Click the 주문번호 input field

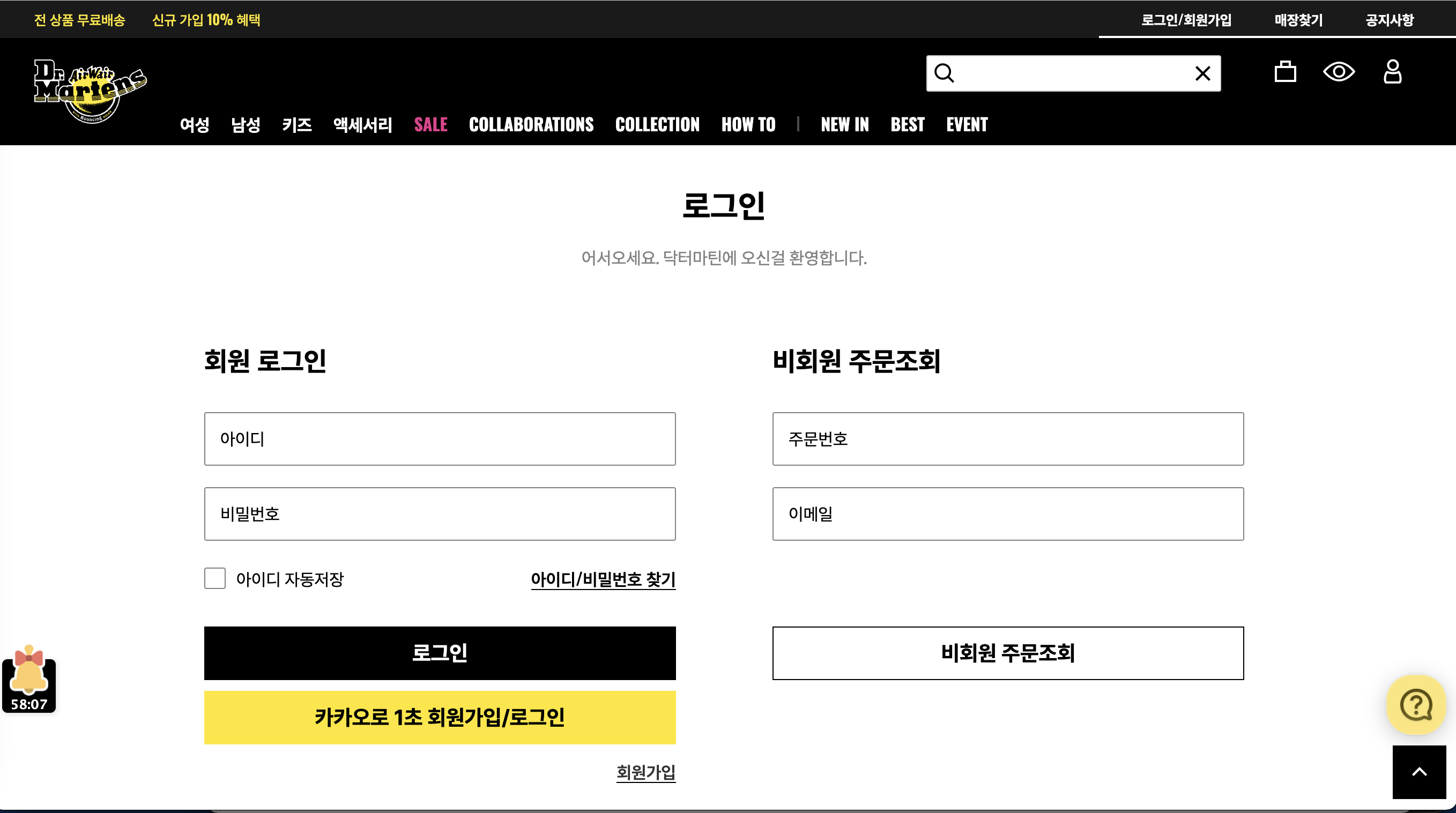click(1008, 439)
